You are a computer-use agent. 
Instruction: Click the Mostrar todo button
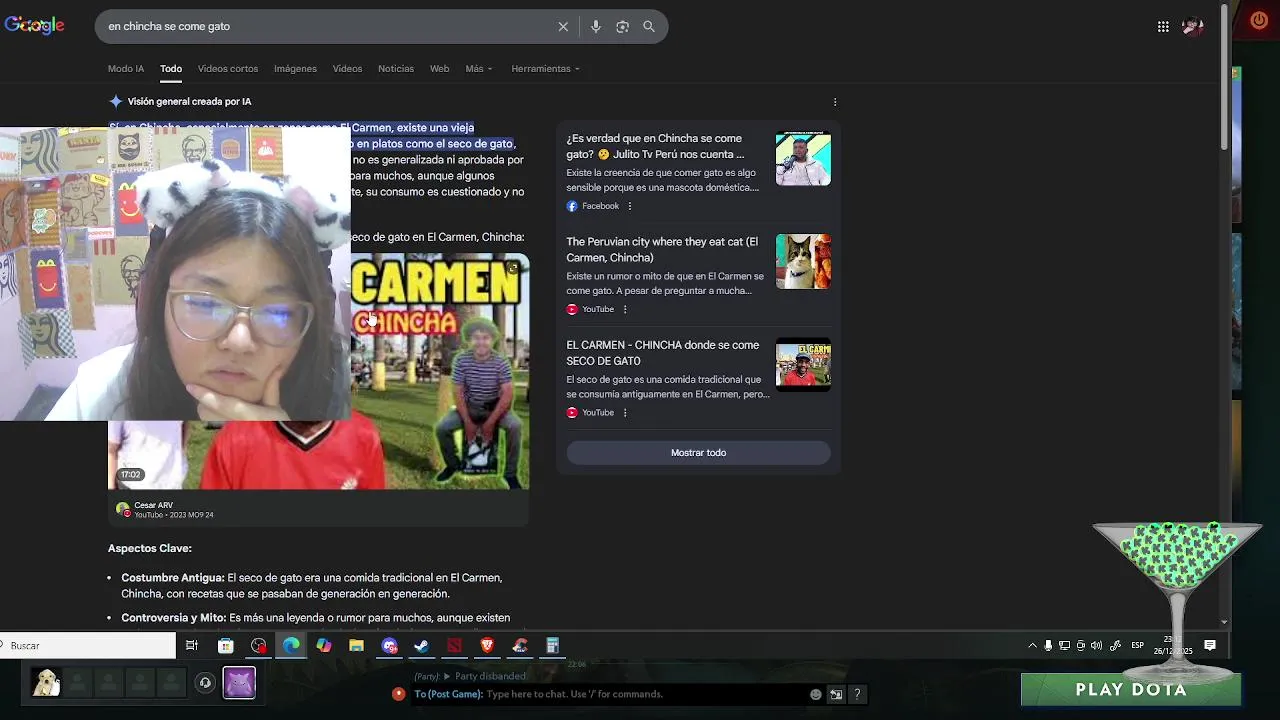click(x=698, y=453)
